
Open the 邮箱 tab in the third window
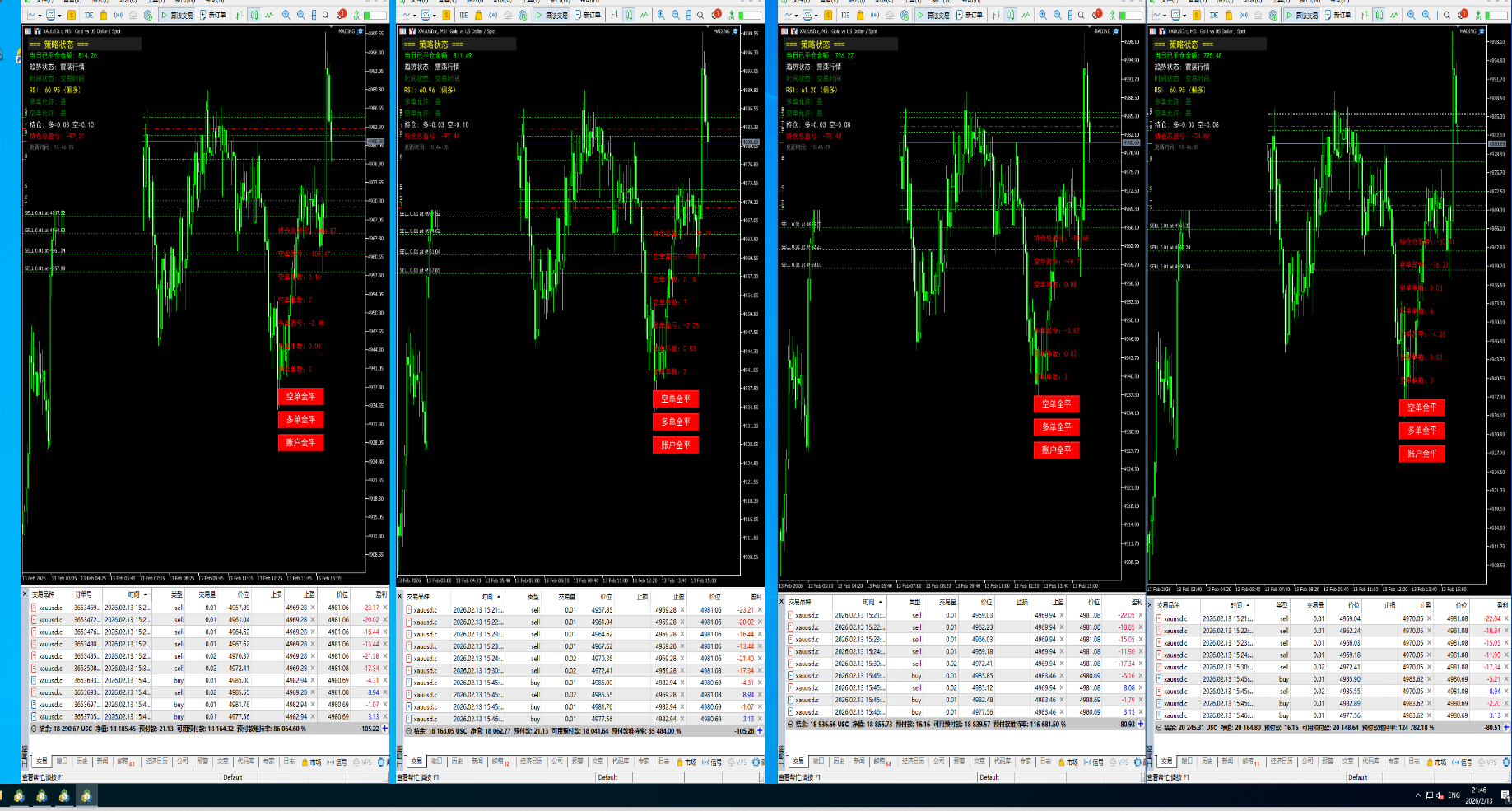pyautogui.click(x=882, y=762)
